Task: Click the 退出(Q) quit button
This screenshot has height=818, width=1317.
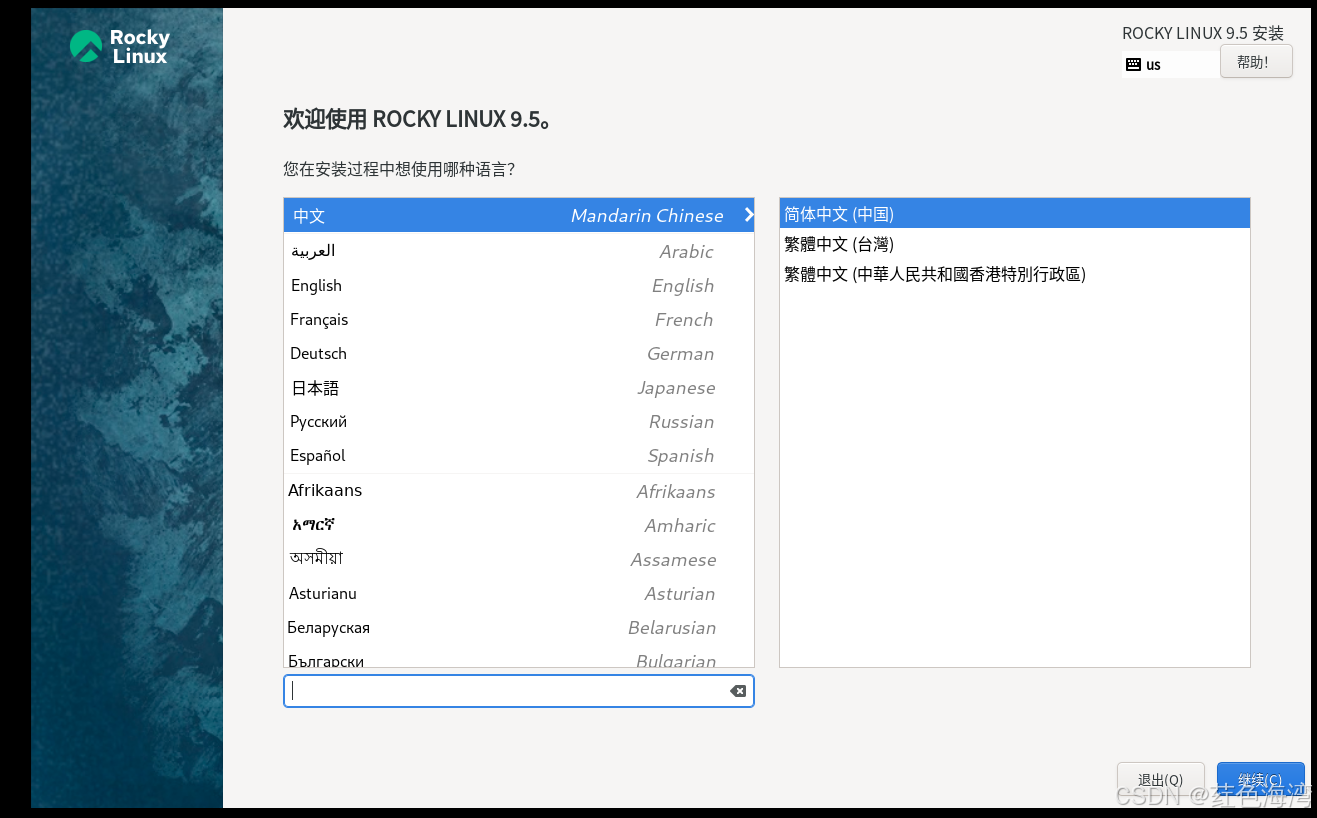Action: tap(1160, 780)
